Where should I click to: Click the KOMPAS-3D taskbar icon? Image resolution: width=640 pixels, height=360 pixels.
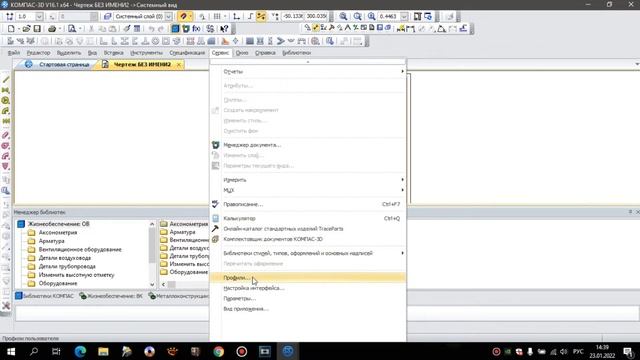(288, 351)
